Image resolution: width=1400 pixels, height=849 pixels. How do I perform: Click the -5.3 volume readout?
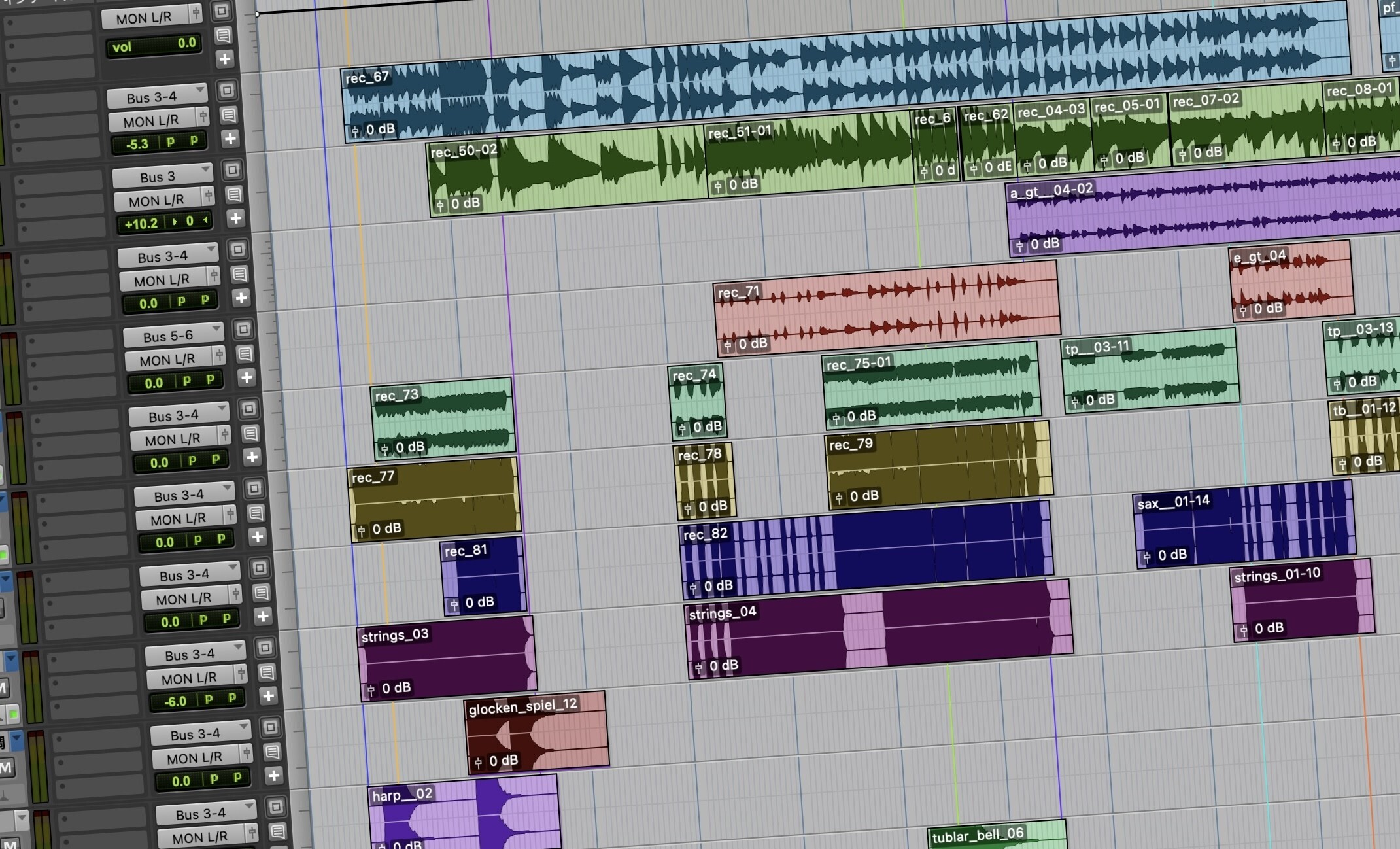click(137, 144)
